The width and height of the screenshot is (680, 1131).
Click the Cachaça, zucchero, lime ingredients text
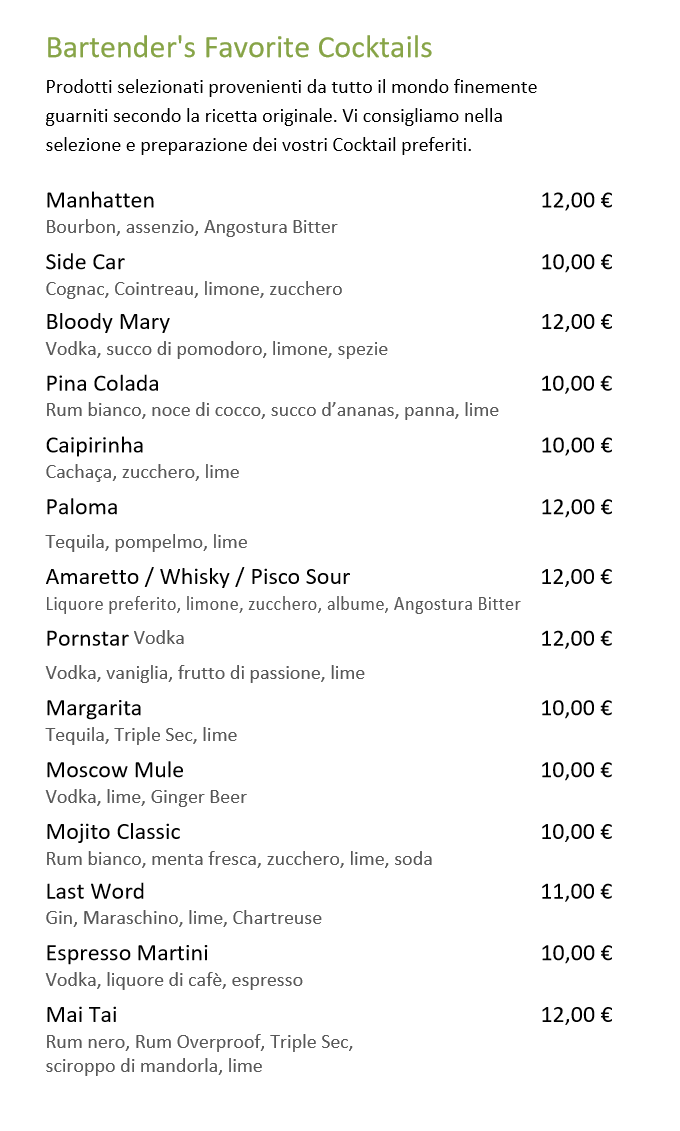click(143, 472)
